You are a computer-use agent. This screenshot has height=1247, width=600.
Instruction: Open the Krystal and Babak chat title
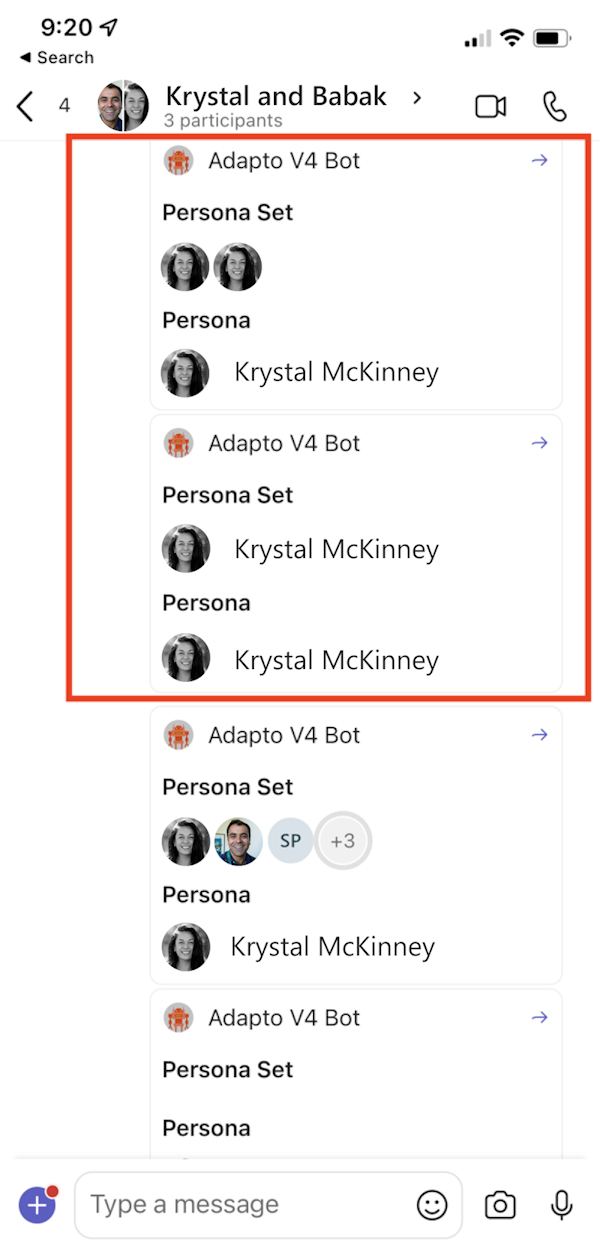(x=276, y=97)
